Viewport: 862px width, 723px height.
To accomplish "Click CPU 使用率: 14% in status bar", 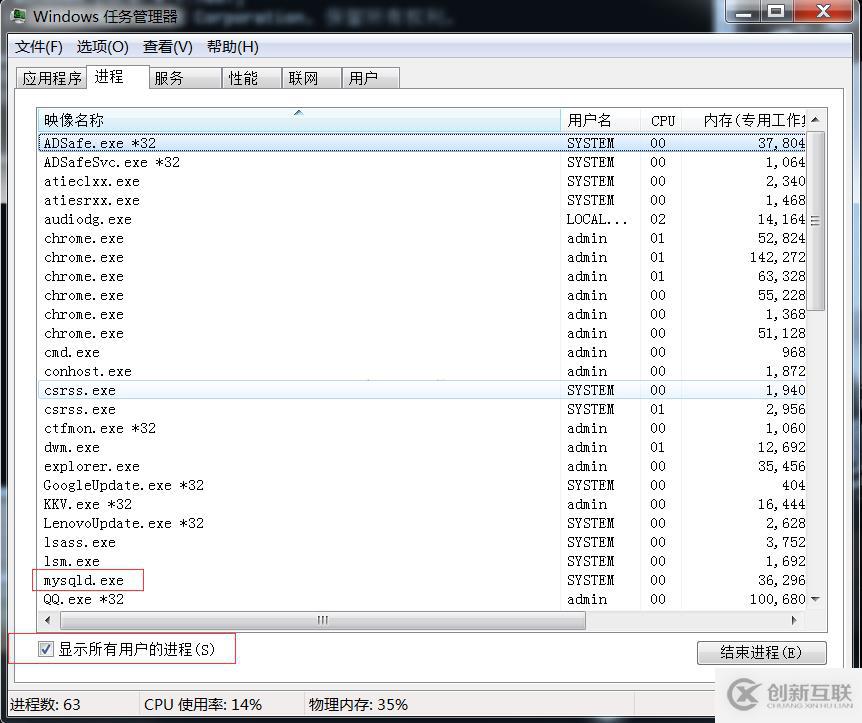I will tap(203, 705).
